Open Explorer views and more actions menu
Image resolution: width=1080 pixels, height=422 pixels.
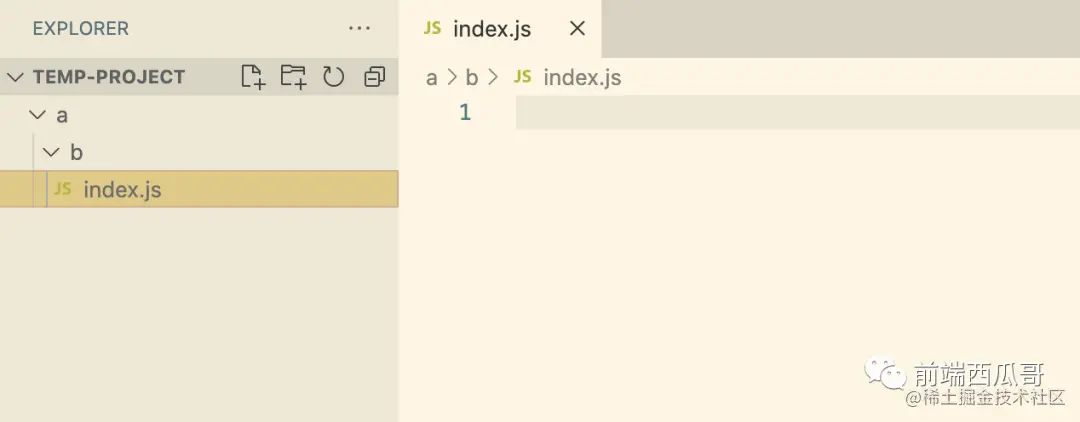tap(360, 28)
